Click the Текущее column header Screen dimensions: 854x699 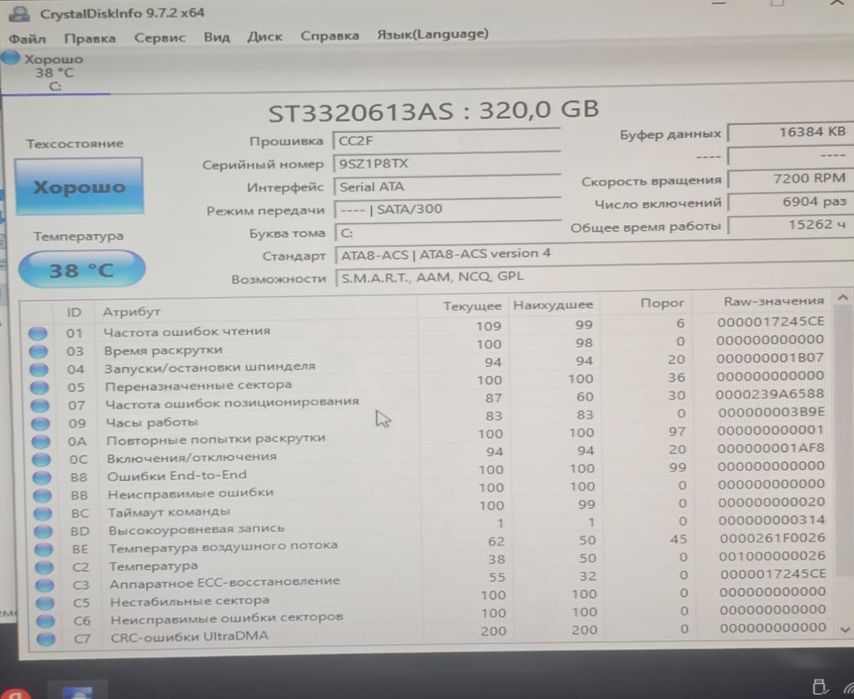472,306
